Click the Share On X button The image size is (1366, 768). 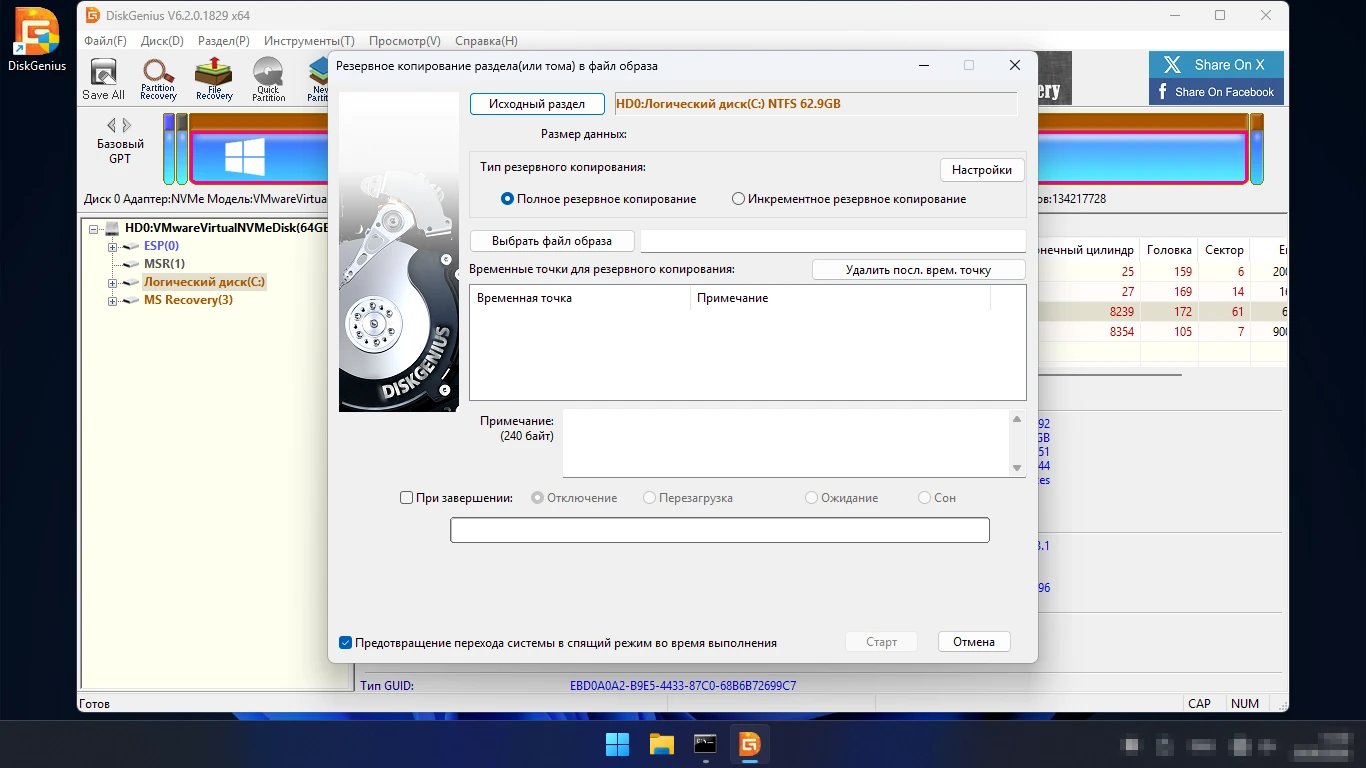pos(1216,65)
